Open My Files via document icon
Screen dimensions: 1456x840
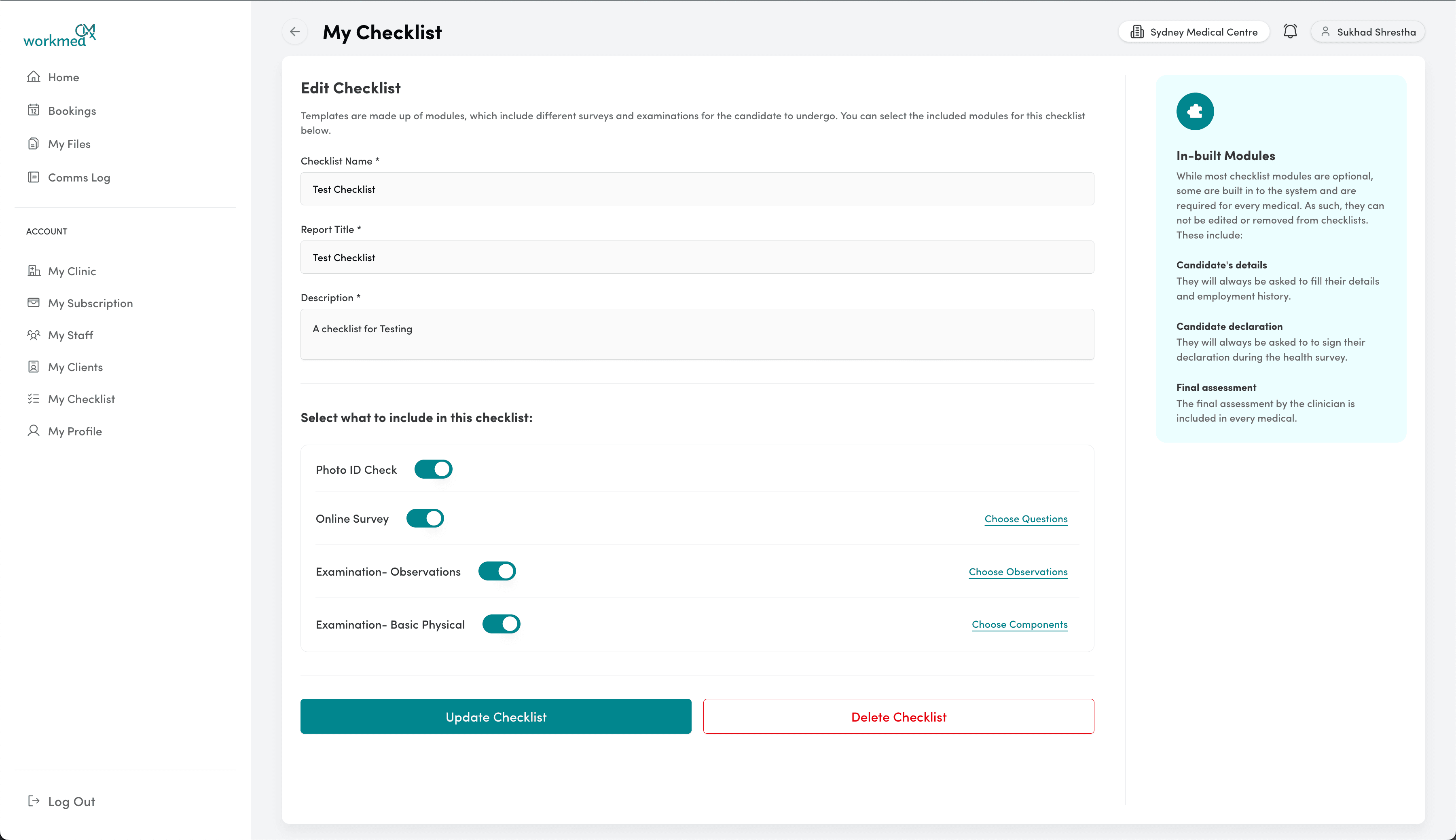34,143
